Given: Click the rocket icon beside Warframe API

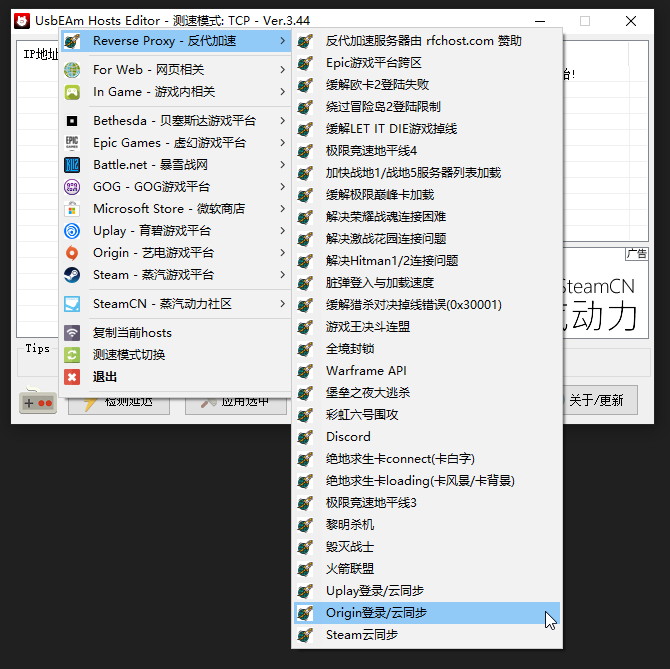Looking at the screenshot, I should (305, 371).
